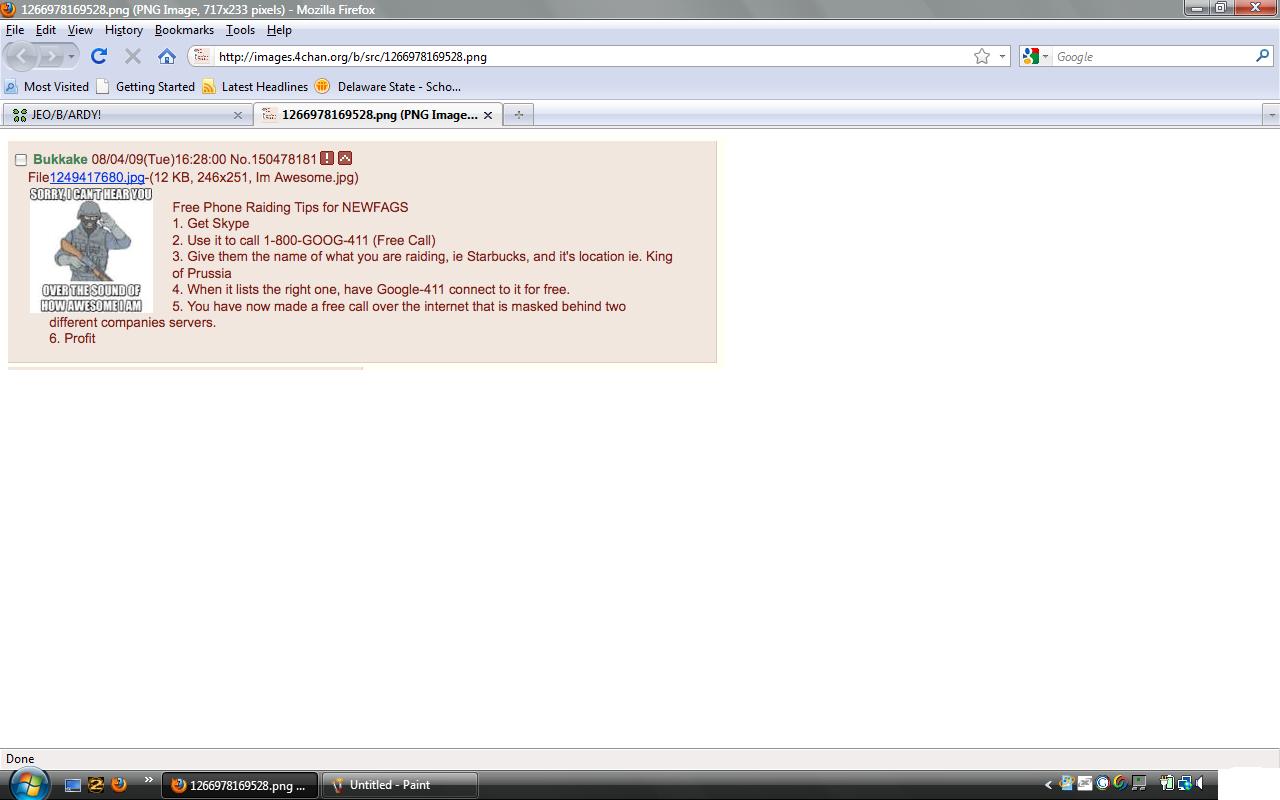The height and width of the screenshot is (800, 1280).
Task: Open the Help menu
Action: tap(279, 30)
